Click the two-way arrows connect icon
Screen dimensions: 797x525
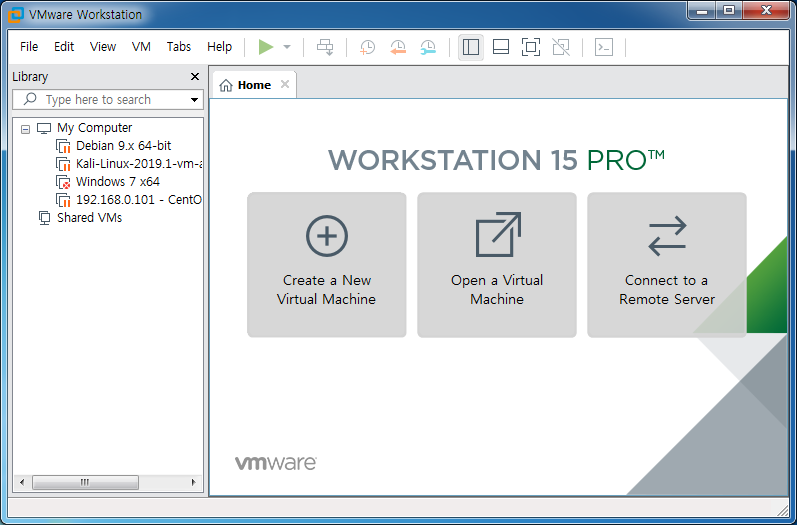pyautogui.click(x=667, y=236)
